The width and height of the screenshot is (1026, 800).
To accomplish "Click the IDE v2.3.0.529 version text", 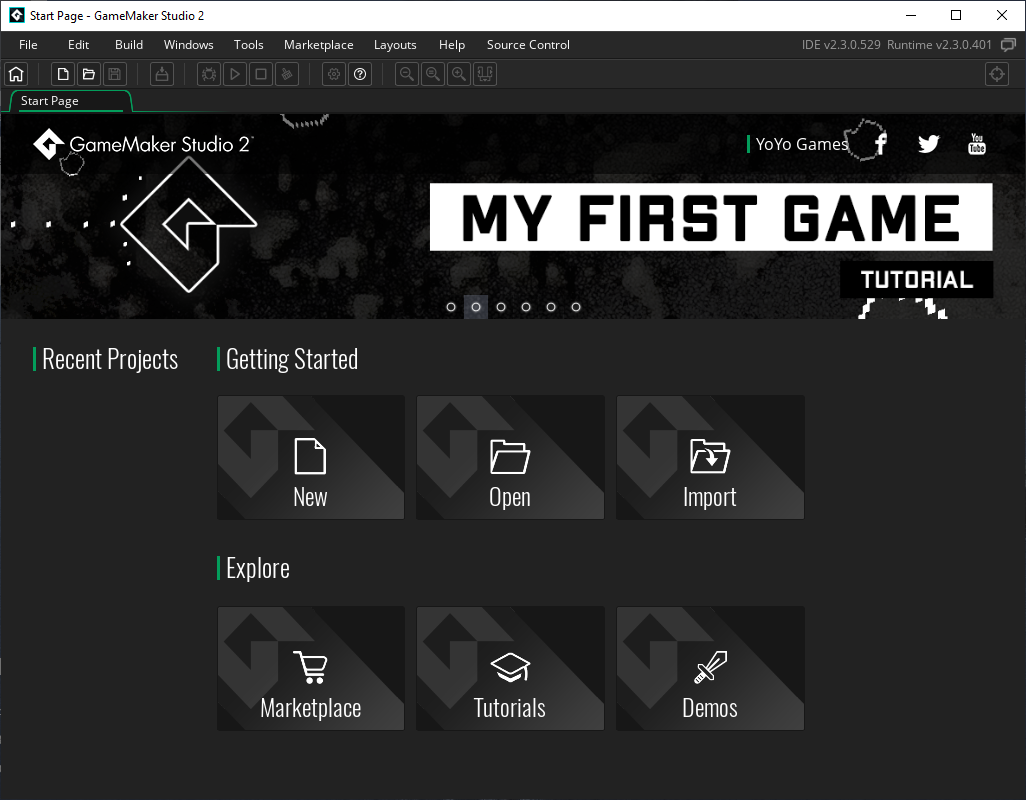I will coord(841,44).
